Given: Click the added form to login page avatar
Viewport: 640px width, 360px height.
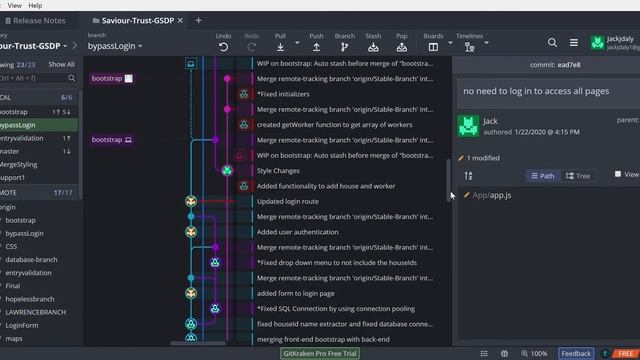Looking at the screenshot, I should point(191,293).
